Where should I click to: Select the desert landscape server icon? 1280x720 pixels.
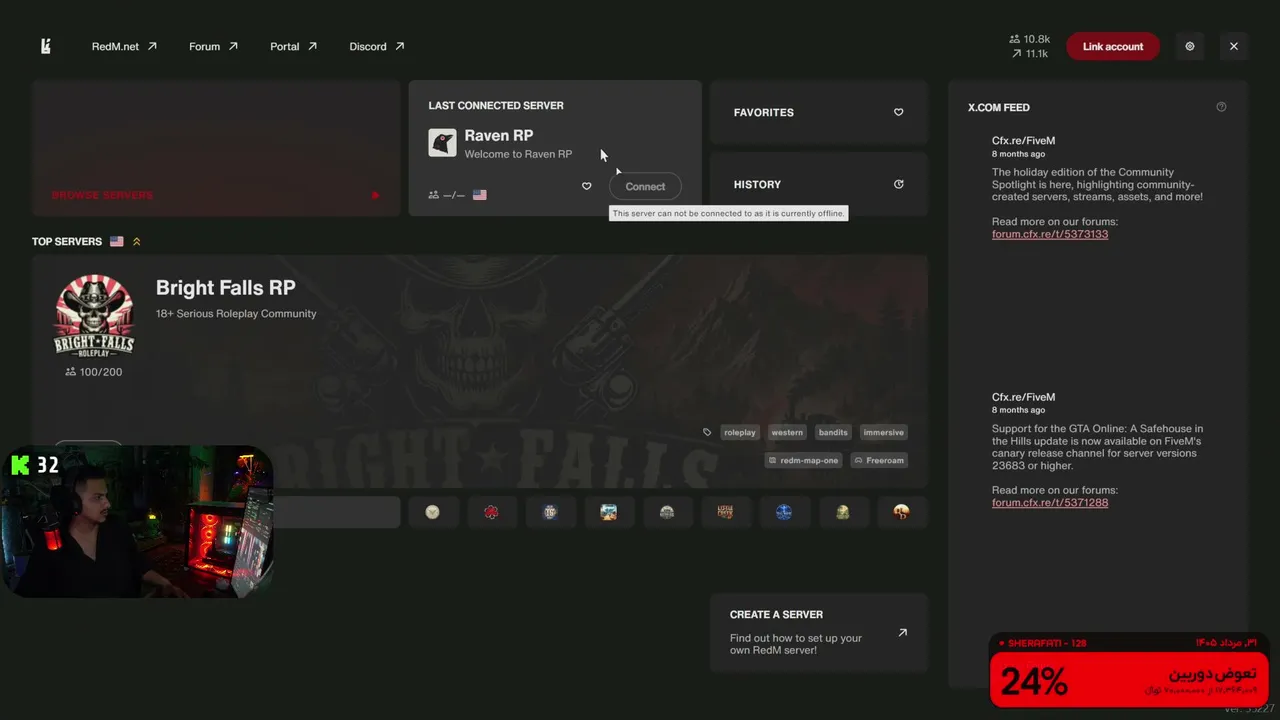(608, 512)
